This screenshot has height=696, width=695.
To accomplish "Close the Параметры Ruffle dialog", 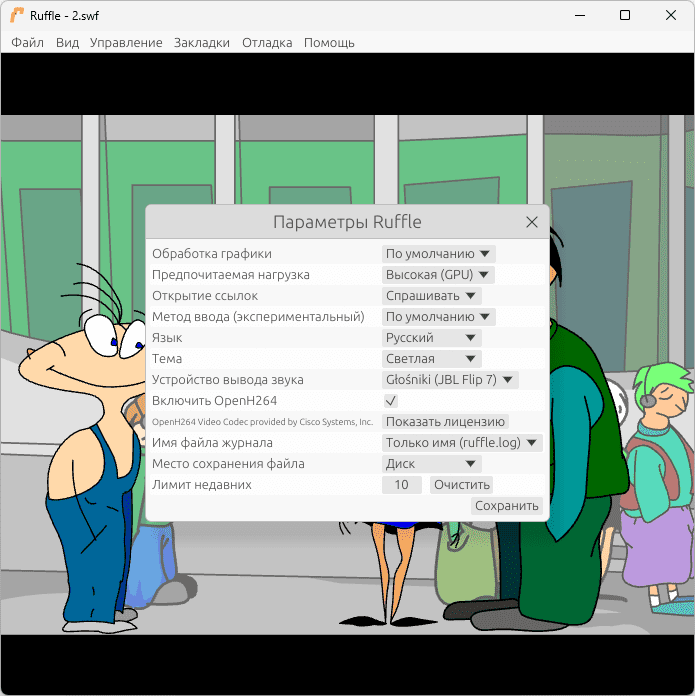I will click(x=532, y=222).
